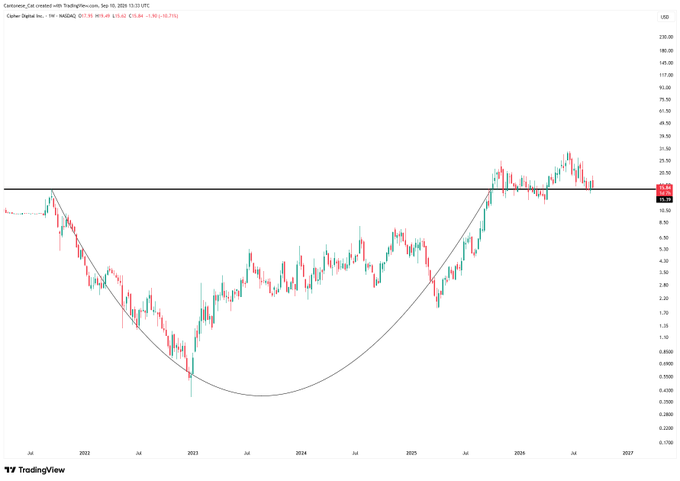The image size is (680, 481).
Task: Click the 2022 label on time axis
Action: 85,453
